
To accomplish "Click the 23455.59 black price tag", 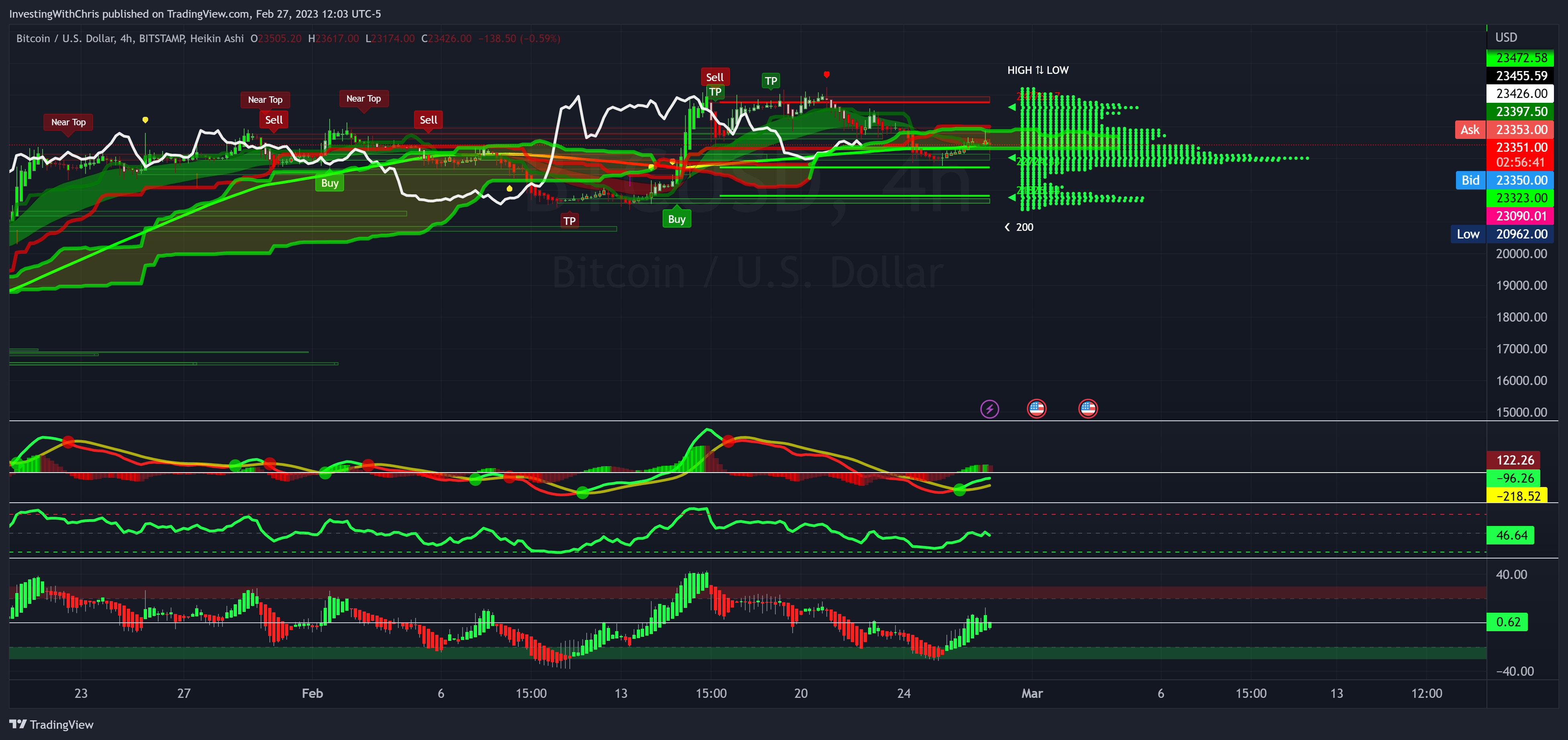I will [1521, 76].
